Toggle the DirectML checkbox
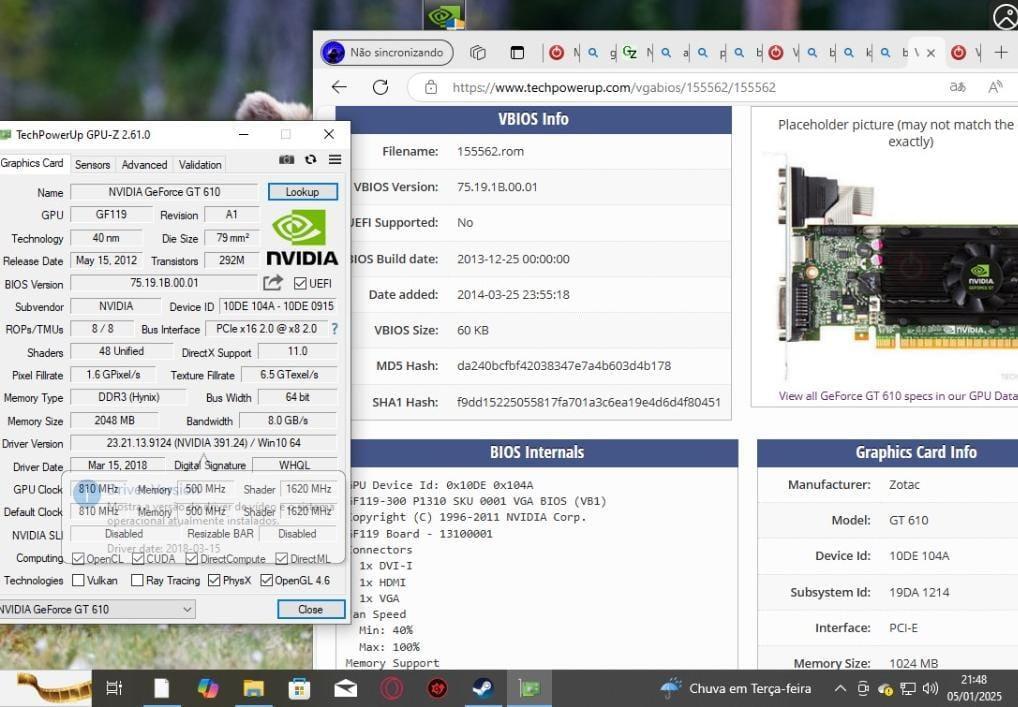 281,558
